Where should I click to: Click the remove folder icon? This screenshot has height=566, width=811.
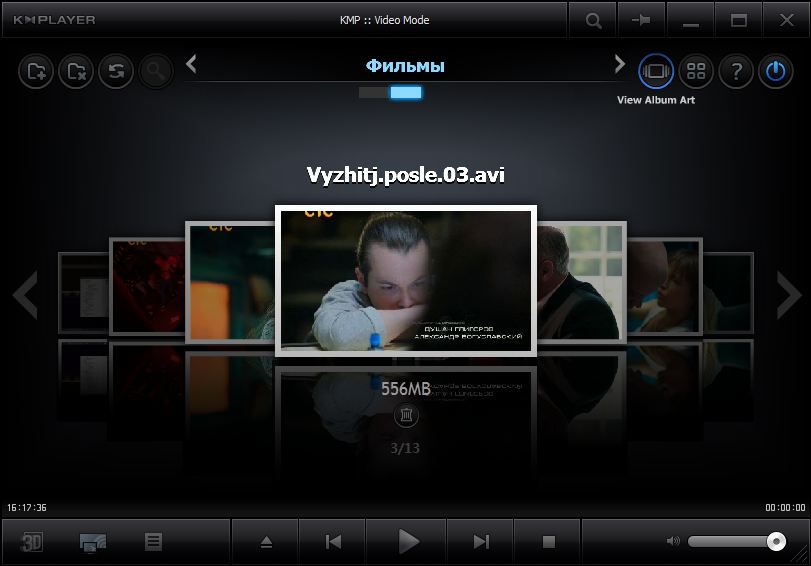coord(76,71)
